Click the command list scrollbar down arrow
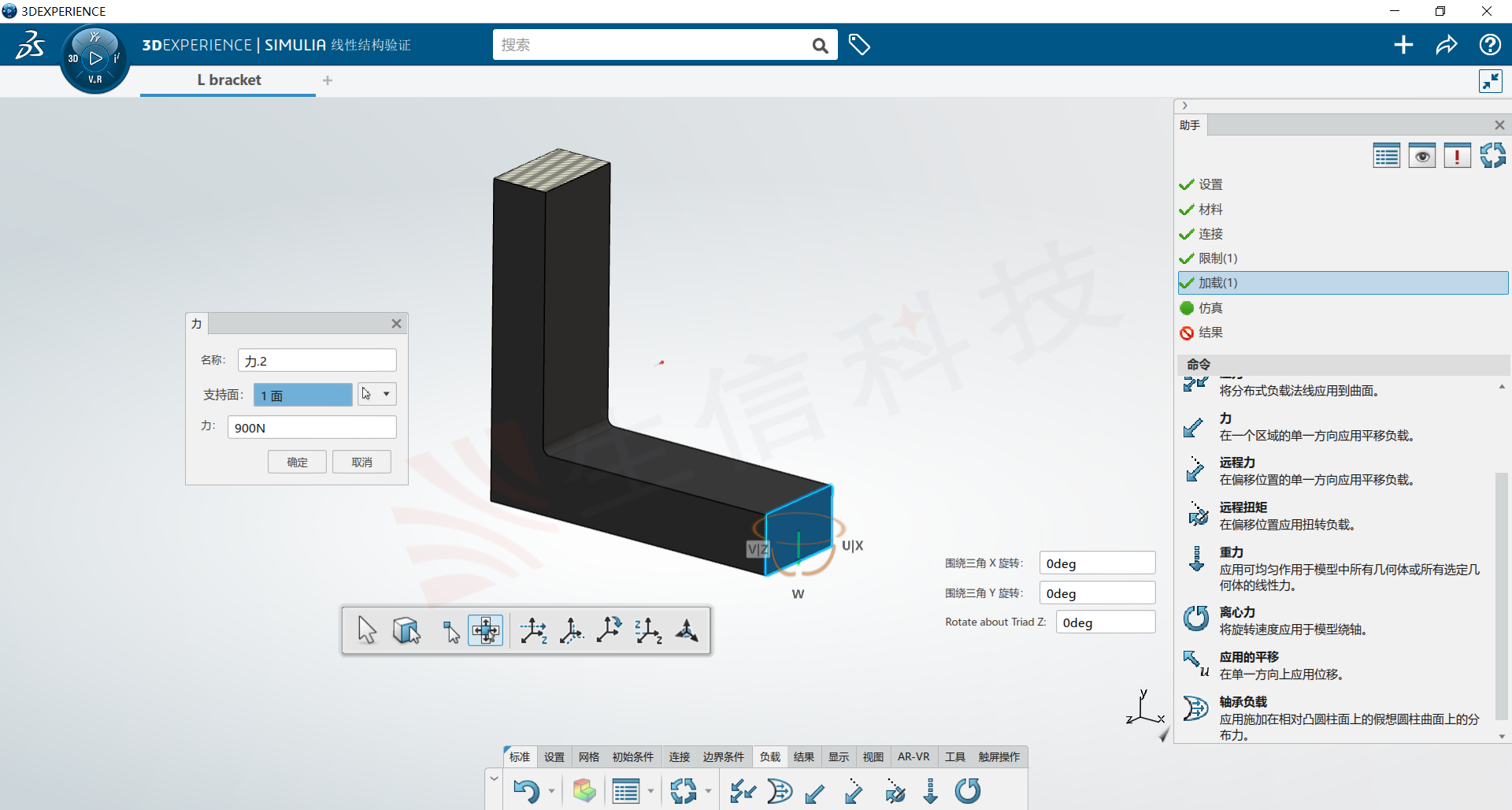This screenshot has height=810, width=1512. pyautogui.click(x=1502, y=736)
